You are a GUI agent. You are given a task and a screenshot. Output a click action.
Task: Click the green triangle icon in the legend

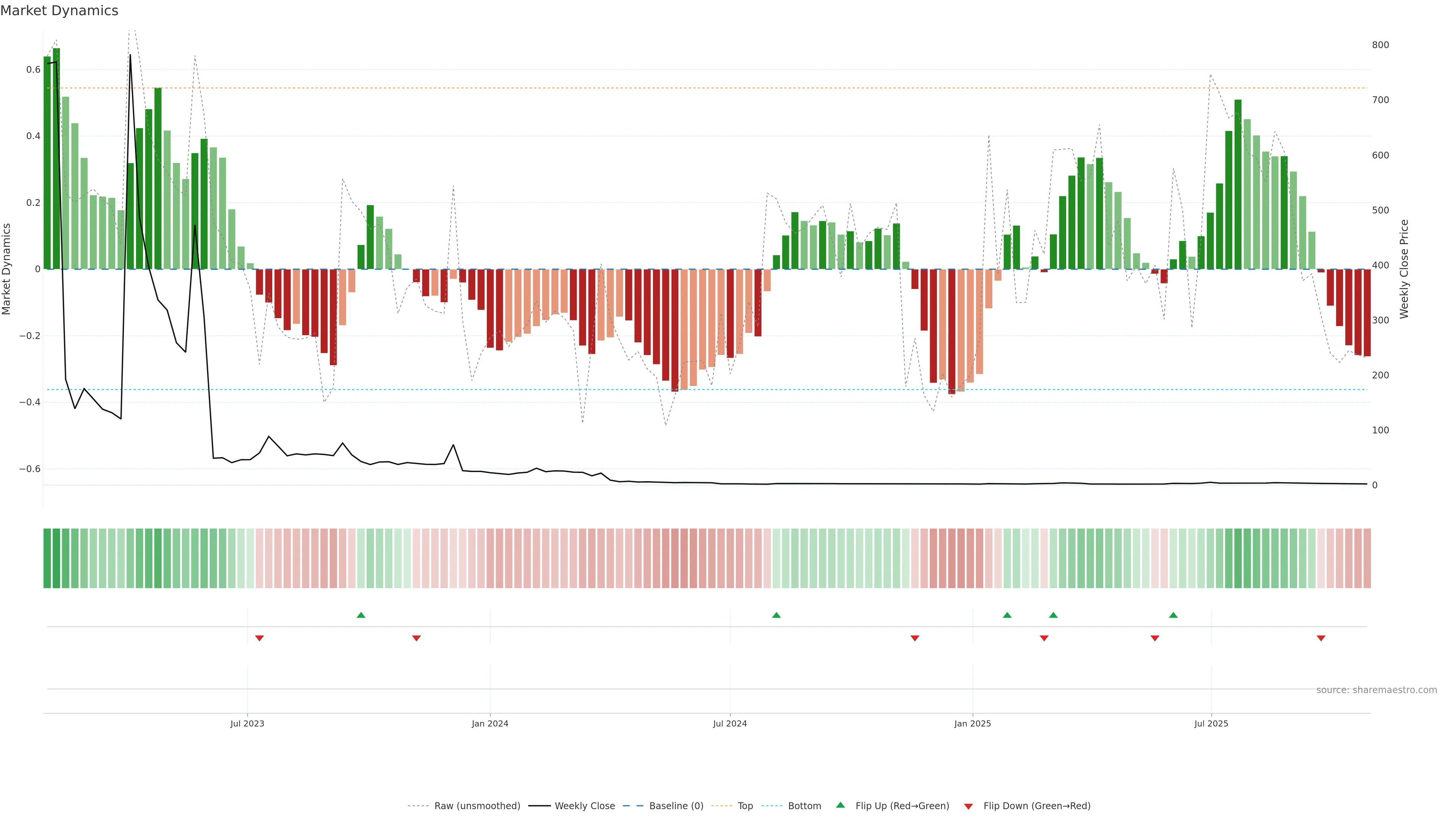coord(841,805)
